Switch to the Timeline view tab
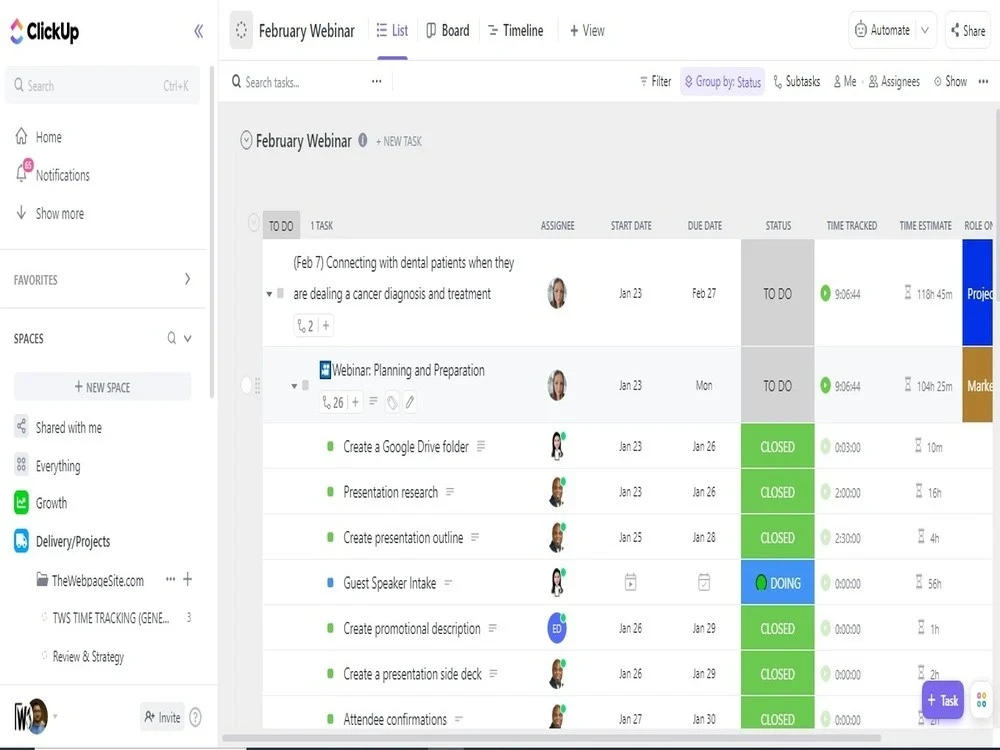The image size is (1000, 750). point(515,31)
